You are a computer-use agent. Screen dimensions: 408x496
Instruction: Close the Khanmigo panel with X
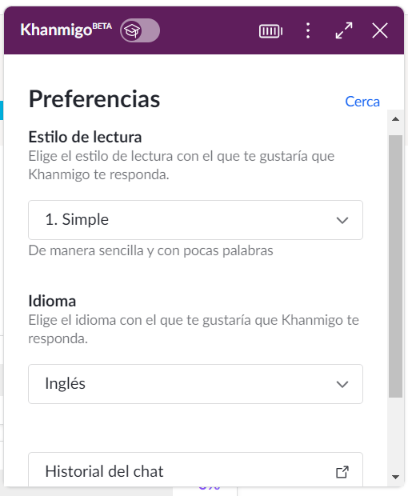(x=380, y=31)
